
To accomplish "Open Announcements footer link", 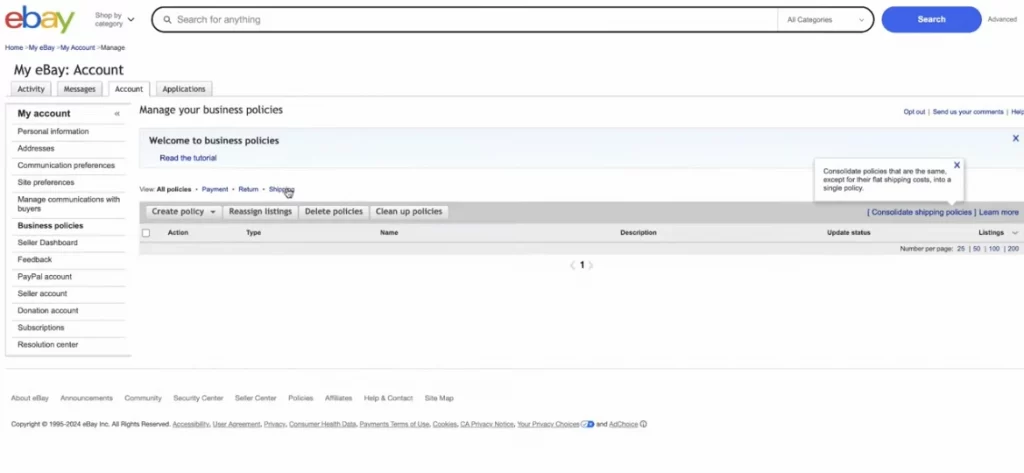I will point(86,398).
